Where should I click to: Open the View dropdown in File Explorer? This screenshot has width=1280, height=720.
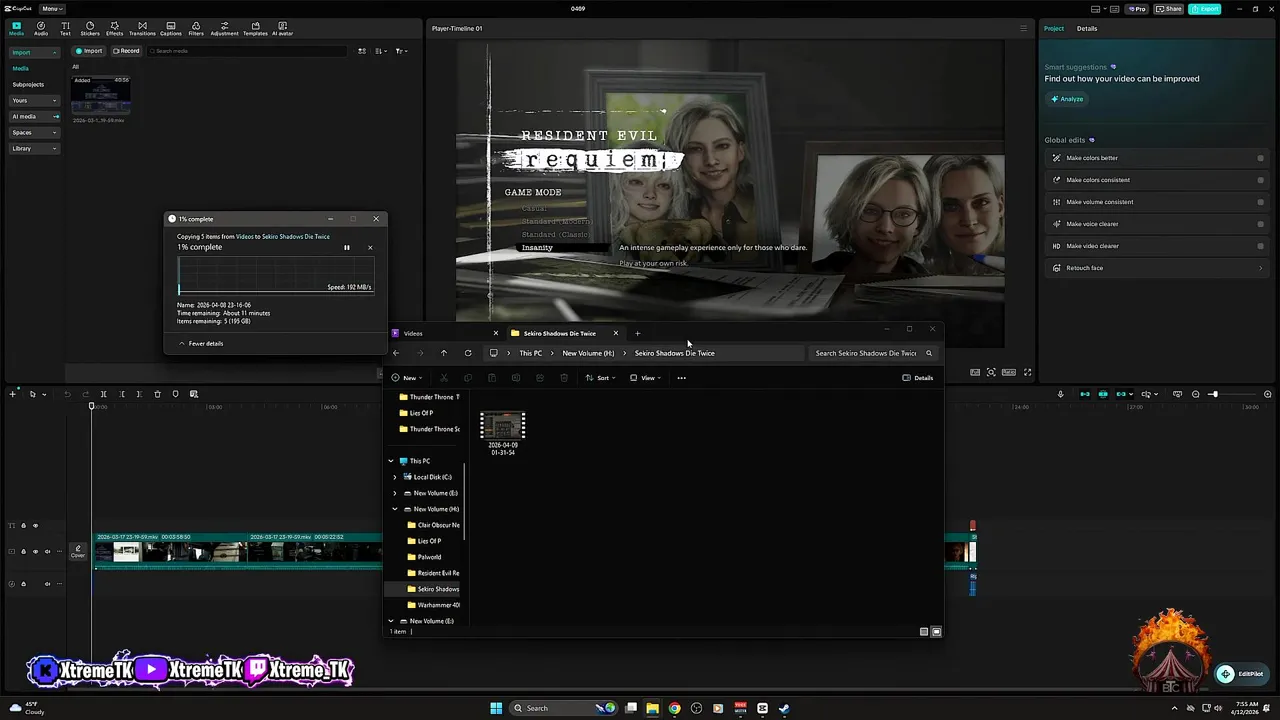coord(645,378)
